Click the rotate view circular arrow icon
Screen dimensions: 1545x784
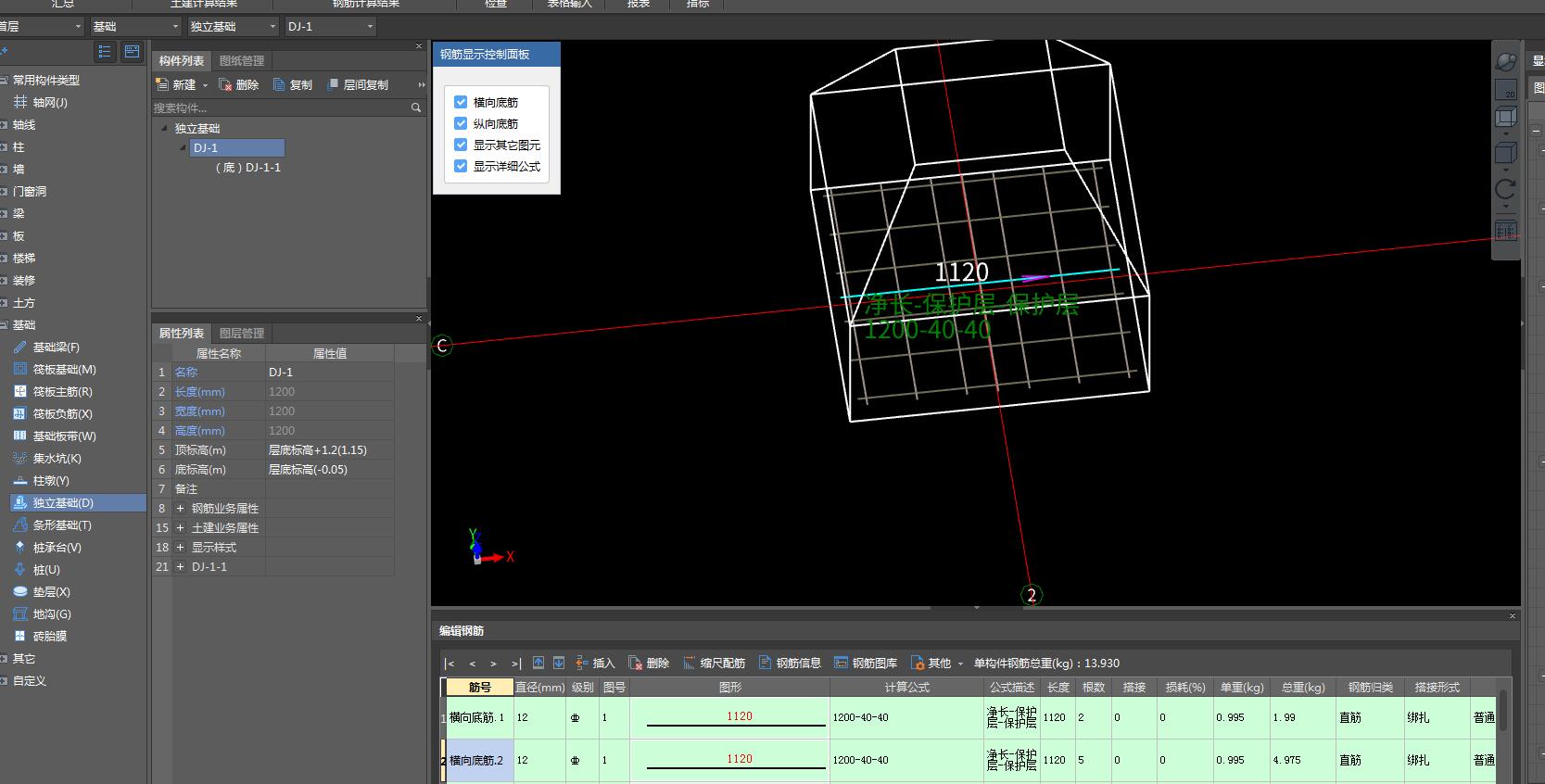[1506, 189]
